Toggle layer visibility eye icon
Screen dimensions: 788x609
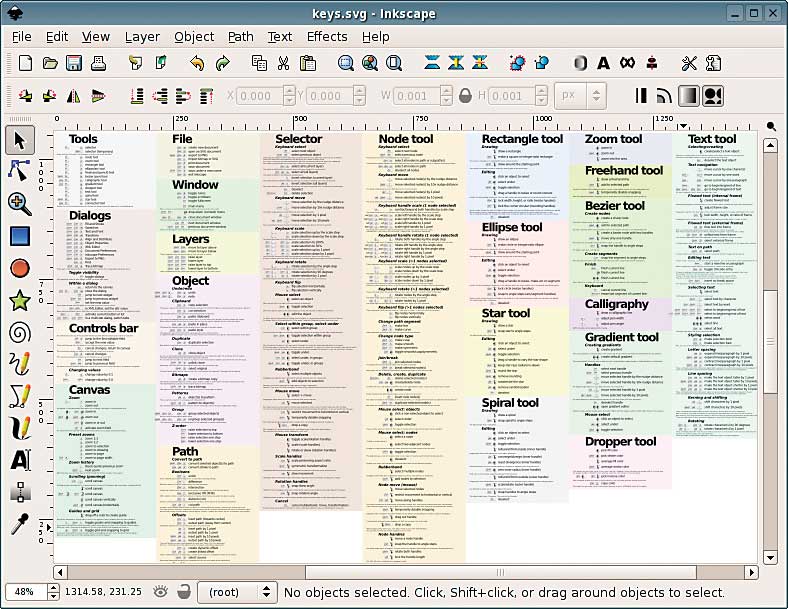pos(160,592)
